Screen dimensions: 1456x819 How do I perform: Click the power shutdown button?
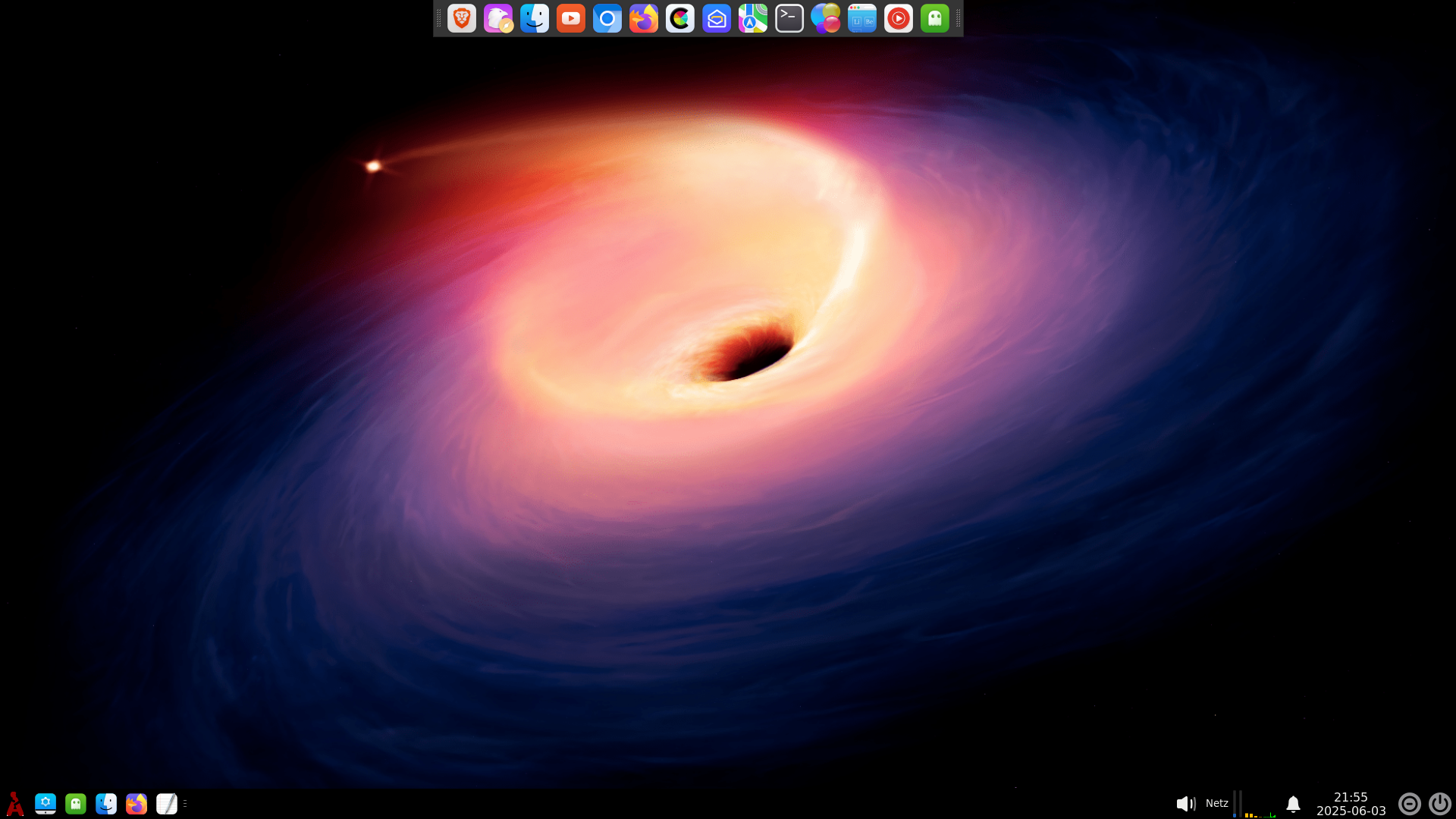(1439, 804)
